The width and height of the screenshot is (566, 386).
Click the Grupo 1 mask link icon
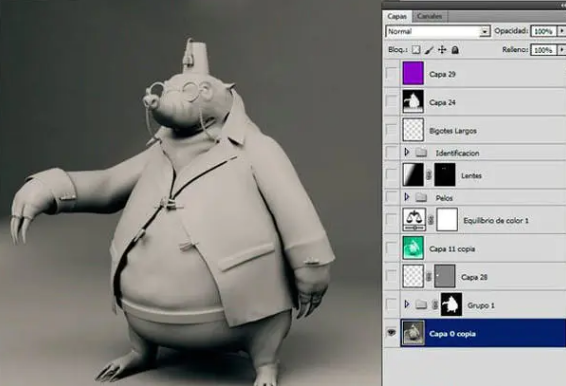(435, 305)
